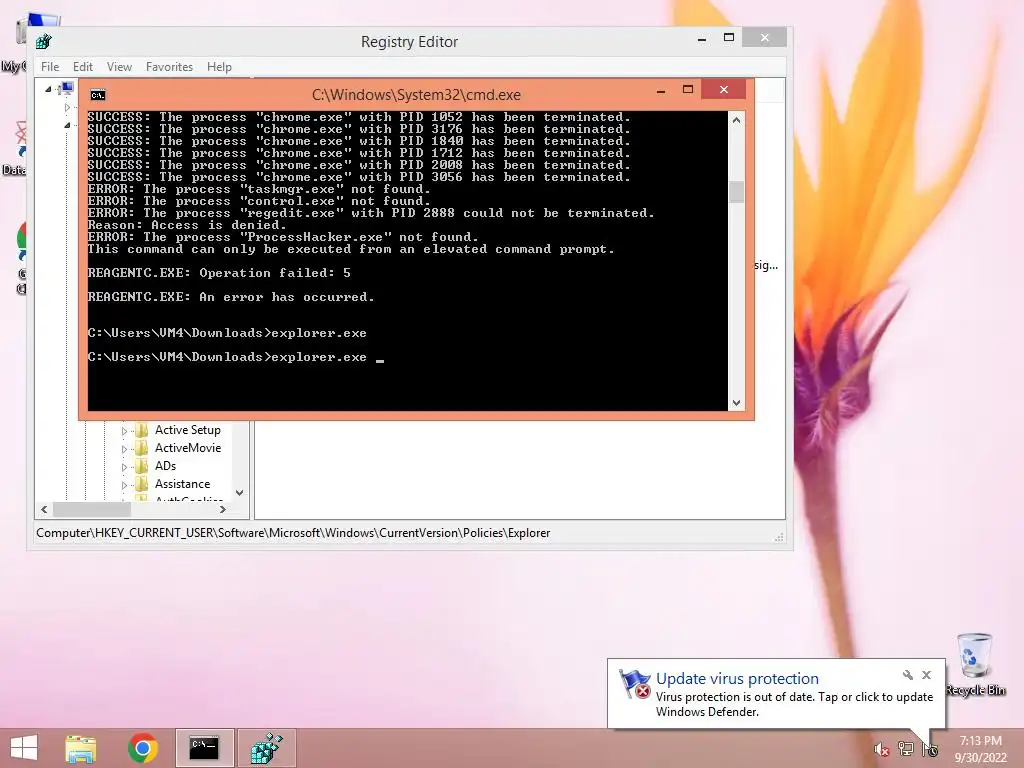Open File Explorer from the taskbar

[x=81, y=748]
